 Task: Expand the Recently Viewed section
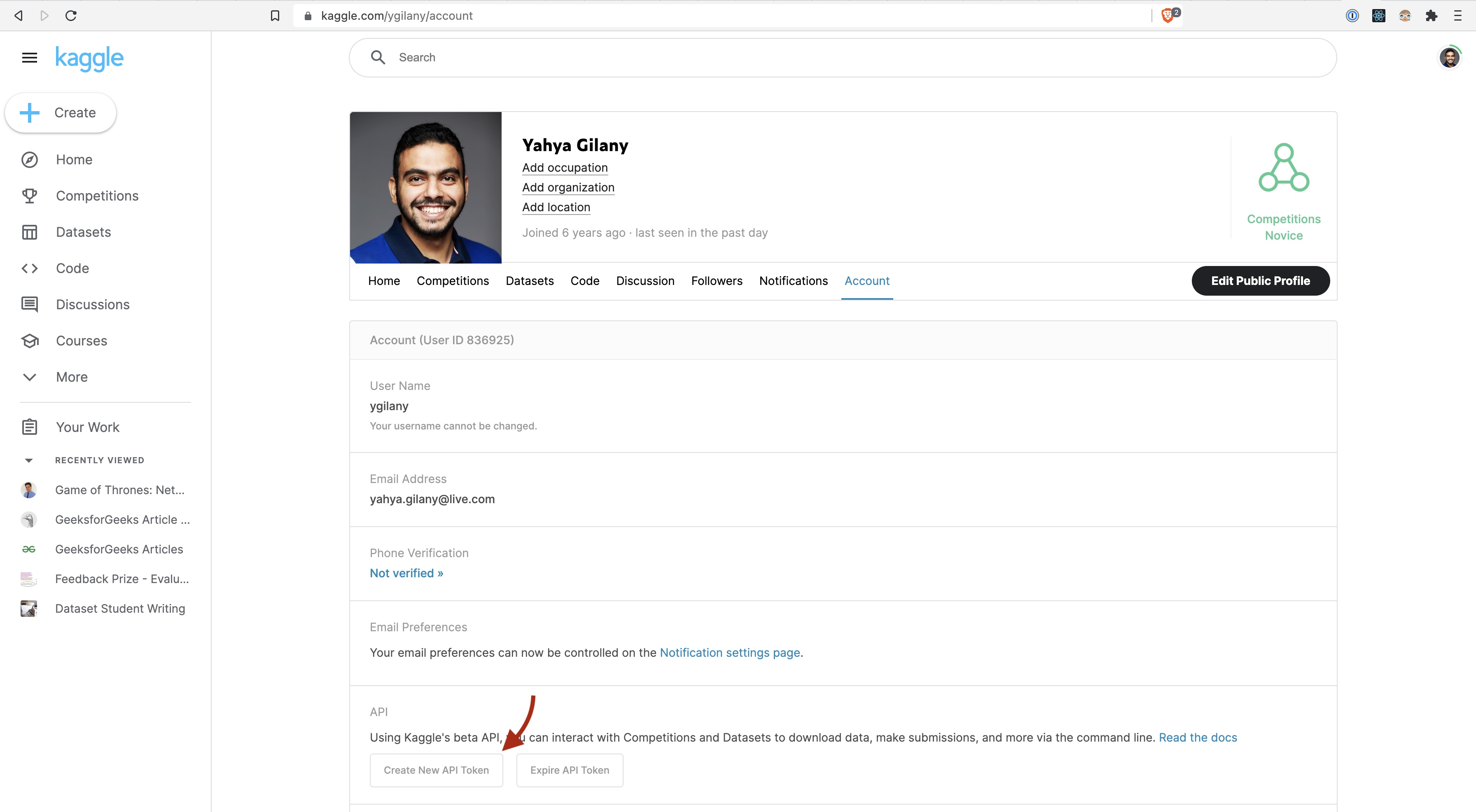tap(28, 460)
